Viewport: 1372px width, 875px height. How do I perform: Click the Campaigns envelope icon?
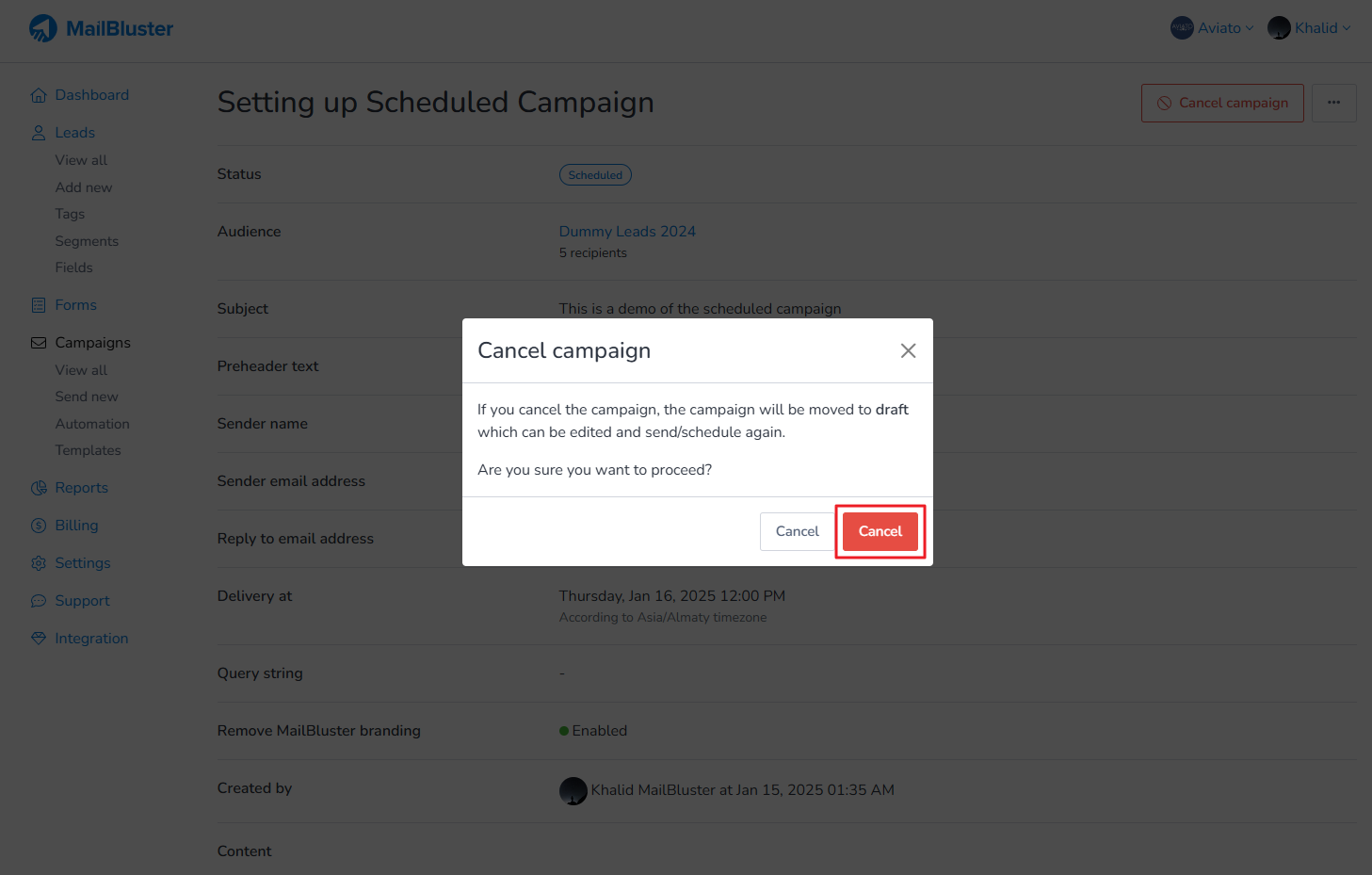click(39, 342)
